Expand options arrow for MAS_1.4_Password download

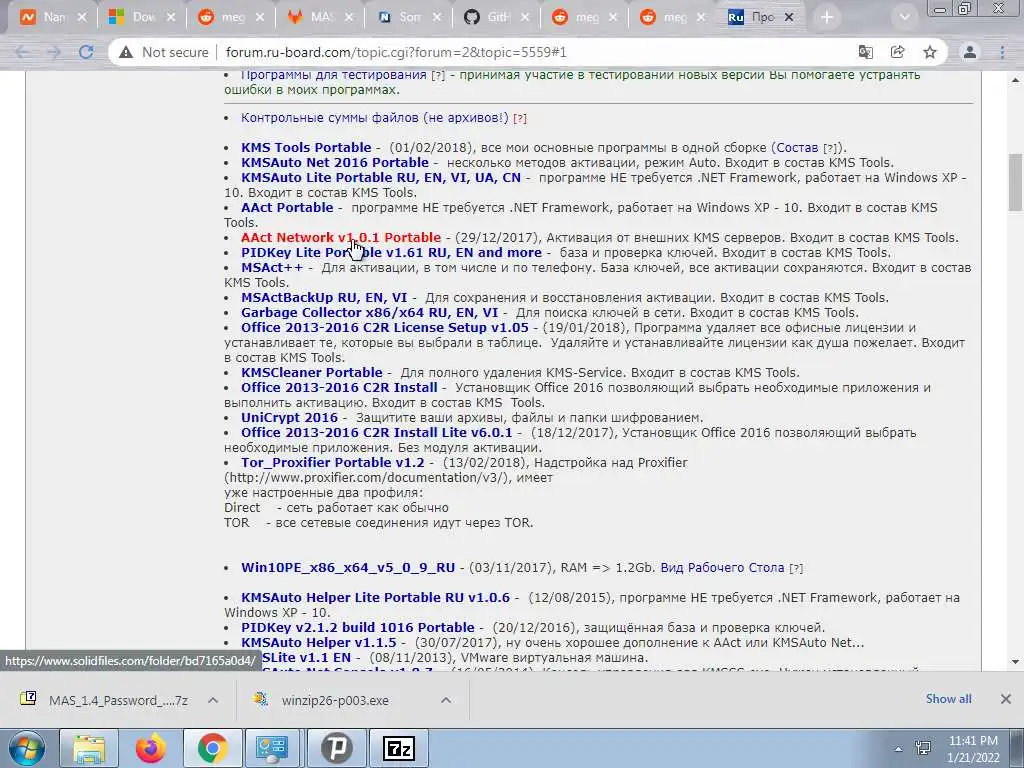213,700
